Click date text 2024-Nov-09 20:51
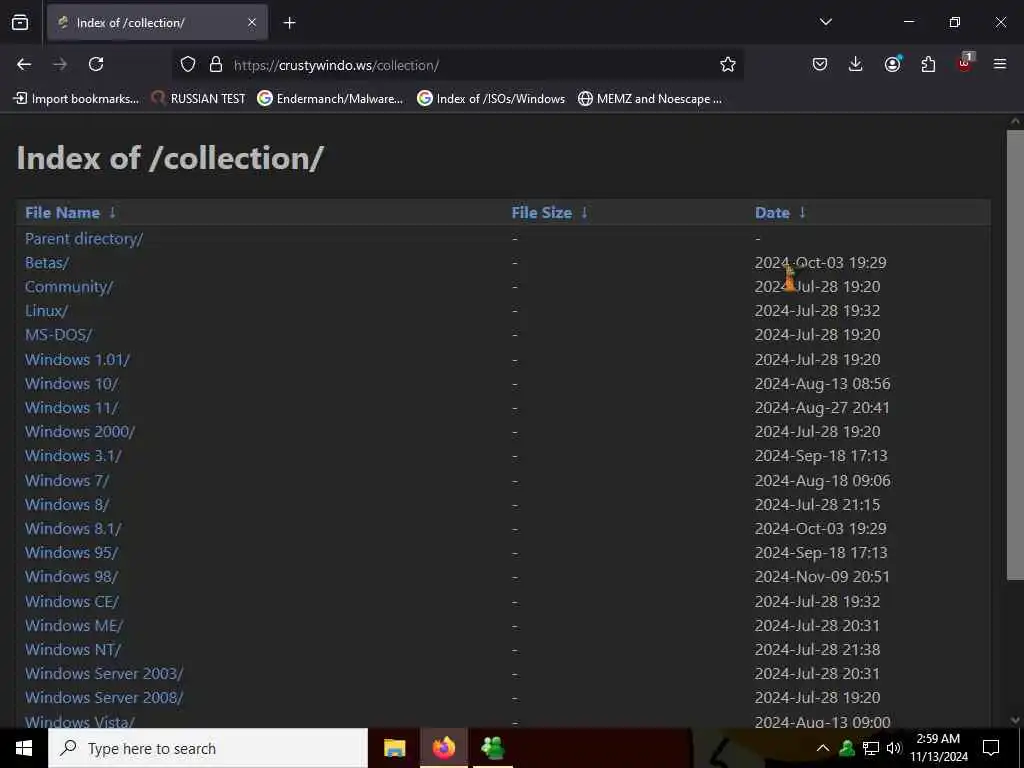Viewport: 1024px width, 768px height. [822, 577]
